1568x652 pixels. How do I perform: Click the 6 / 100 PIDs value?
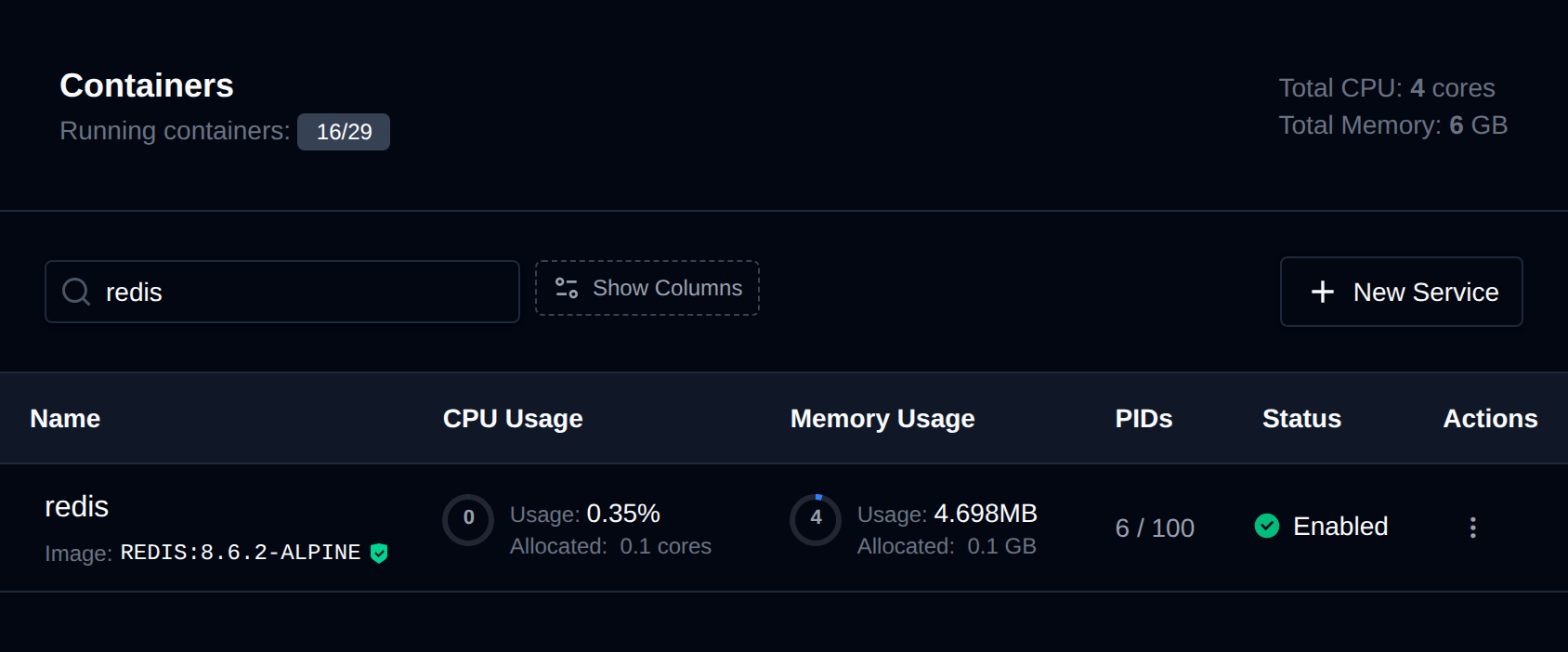point(1155,528)
